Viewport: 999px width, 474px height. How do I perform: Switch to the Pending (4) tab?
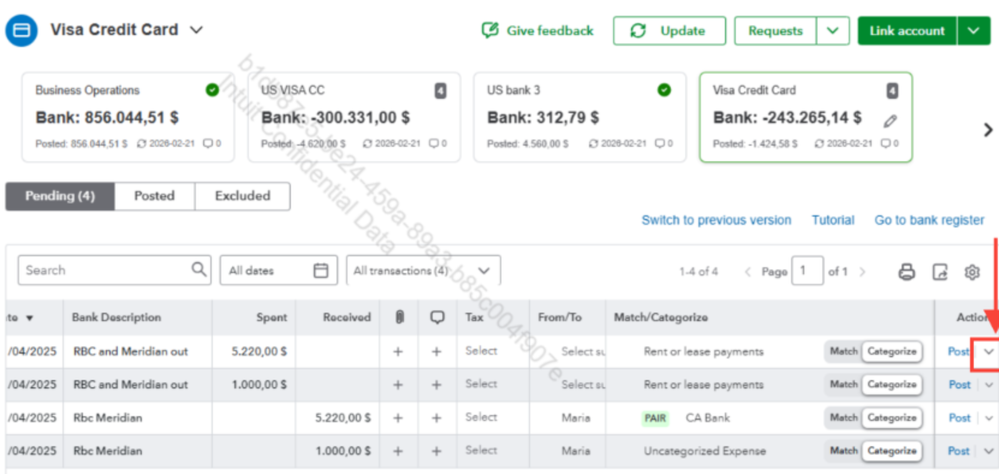pos(60,196)
